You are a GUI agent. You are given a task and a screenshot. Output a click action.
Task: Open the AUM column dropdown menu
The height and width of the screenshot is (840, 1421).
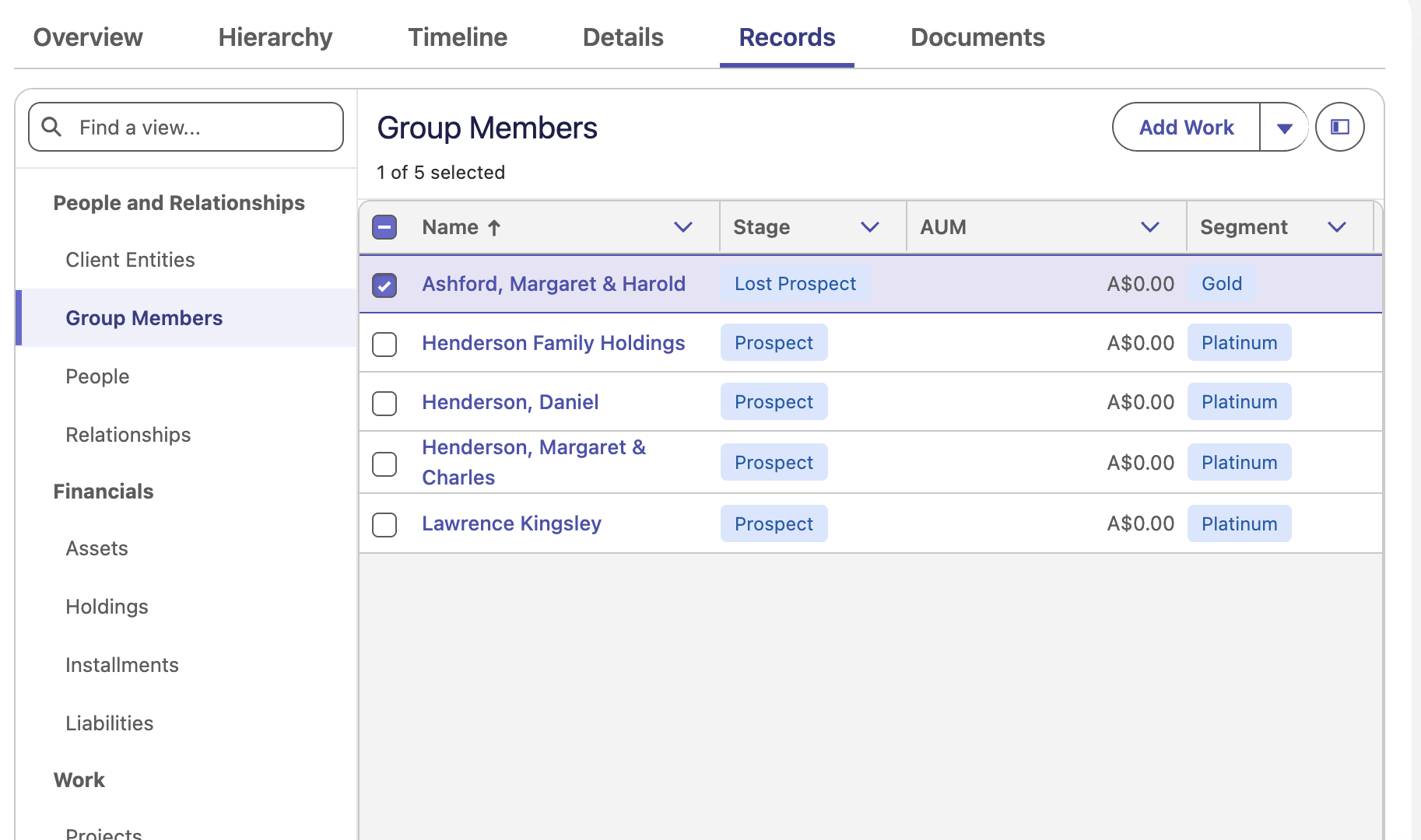coord(1150,227)
